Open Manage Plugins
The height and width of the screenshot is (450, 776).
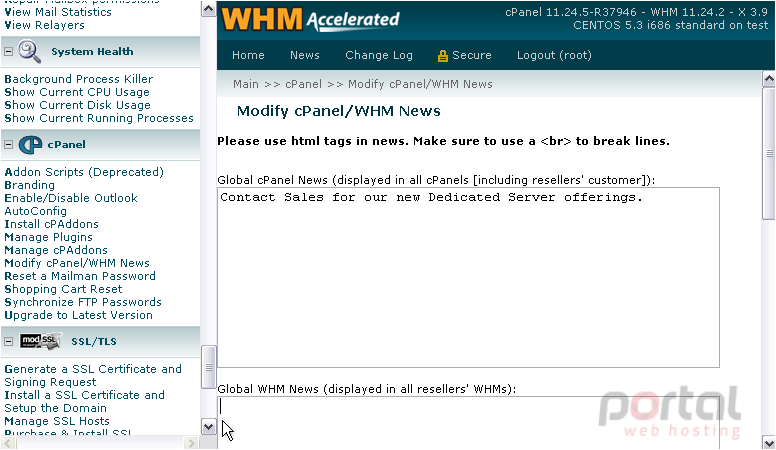click(x=48, y=237)
